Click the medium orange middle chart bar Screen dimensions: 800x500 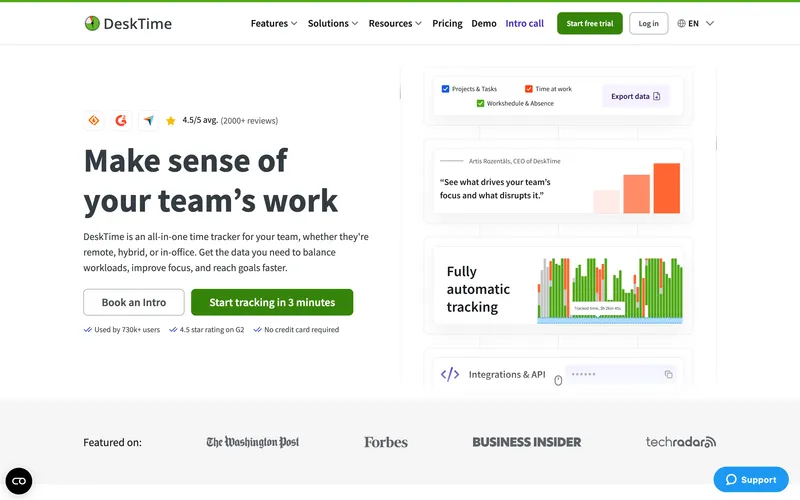pos(636,194)
